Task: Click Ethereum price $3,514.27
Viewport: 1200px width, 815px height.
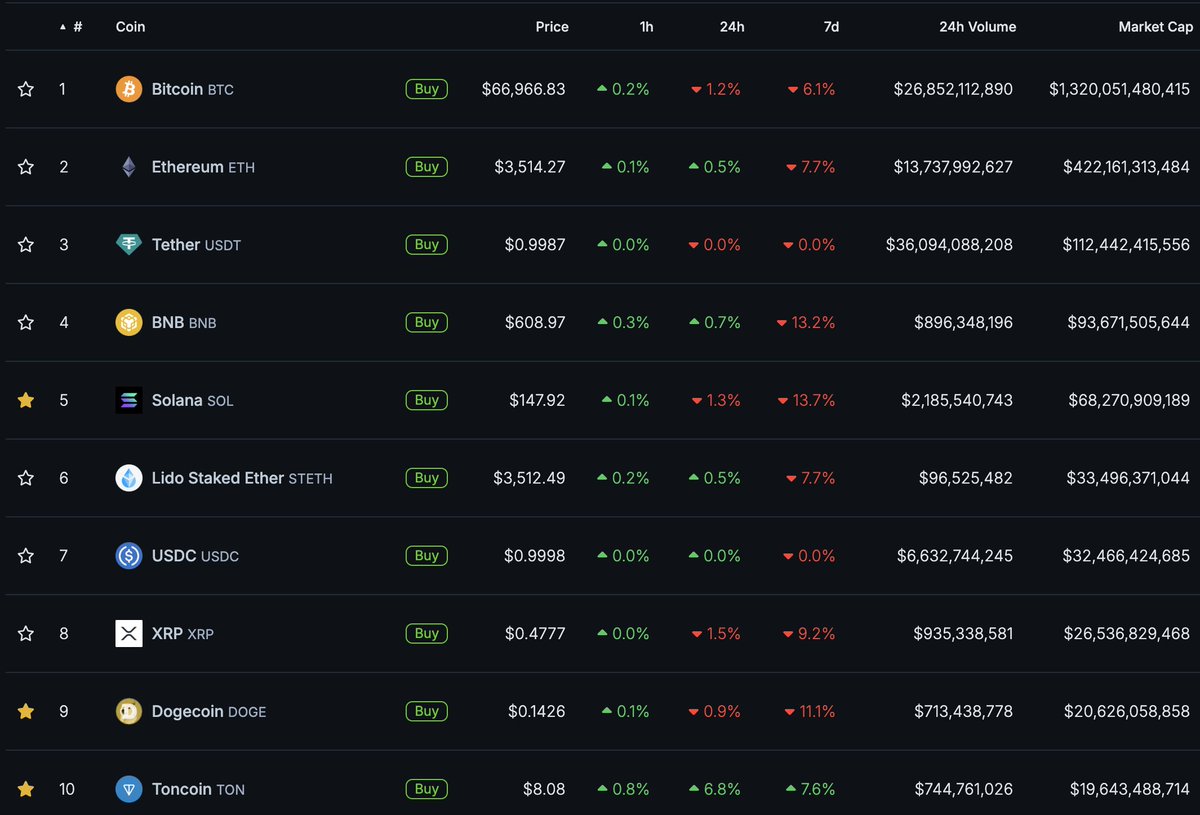Action: [x=530, y=167]
